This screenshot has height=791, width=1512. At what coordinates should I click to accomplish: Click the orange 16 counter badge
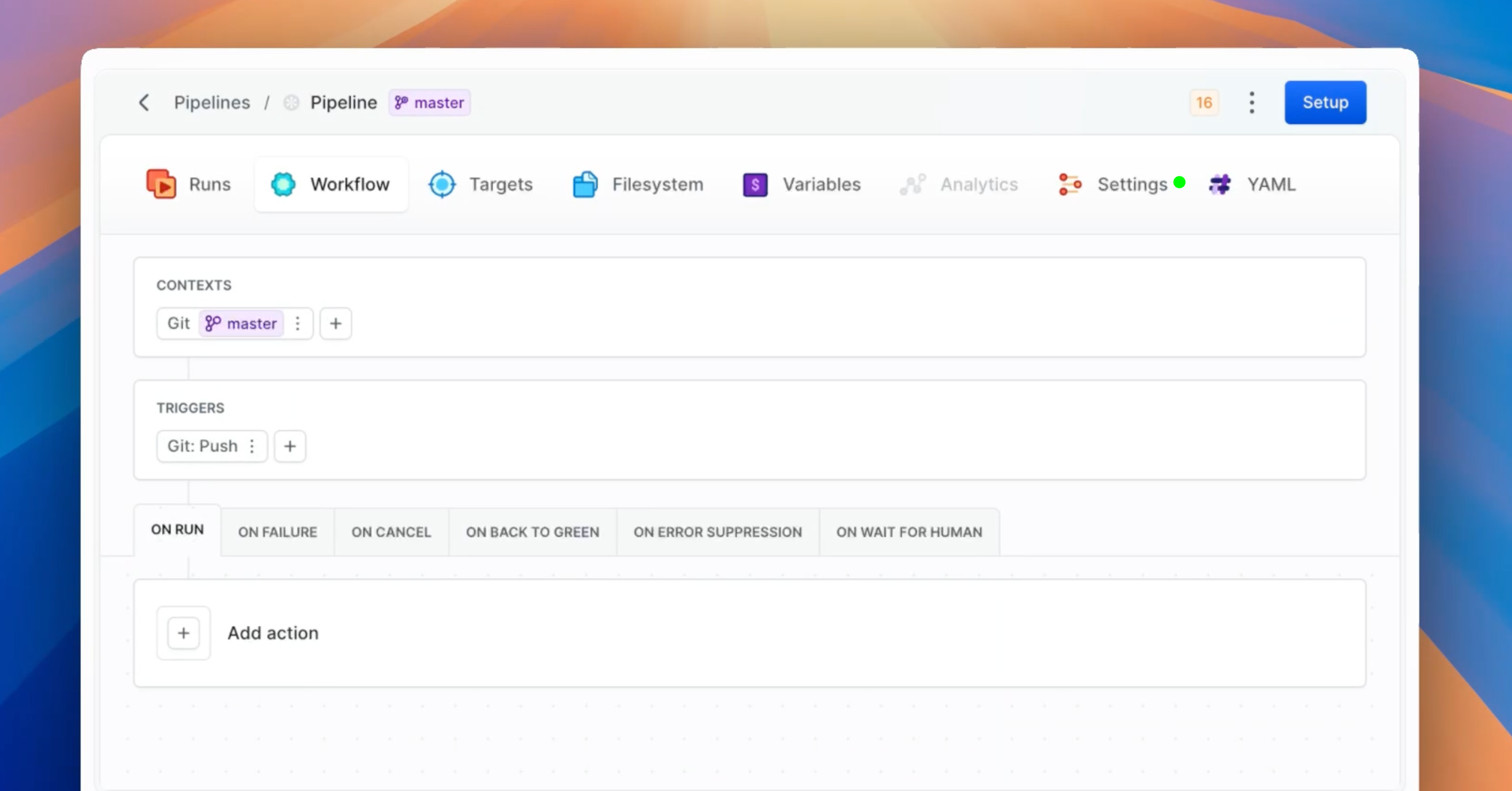pyautogui.click(x=1203, y=102)
